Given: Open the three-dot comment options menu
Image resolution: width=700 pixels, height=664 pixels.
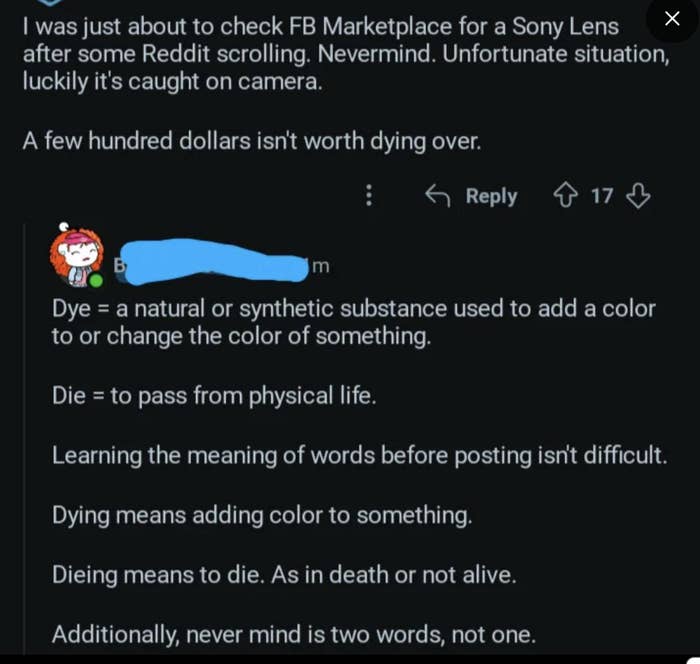Looking at the screenshot, I should tap(369, 196).
